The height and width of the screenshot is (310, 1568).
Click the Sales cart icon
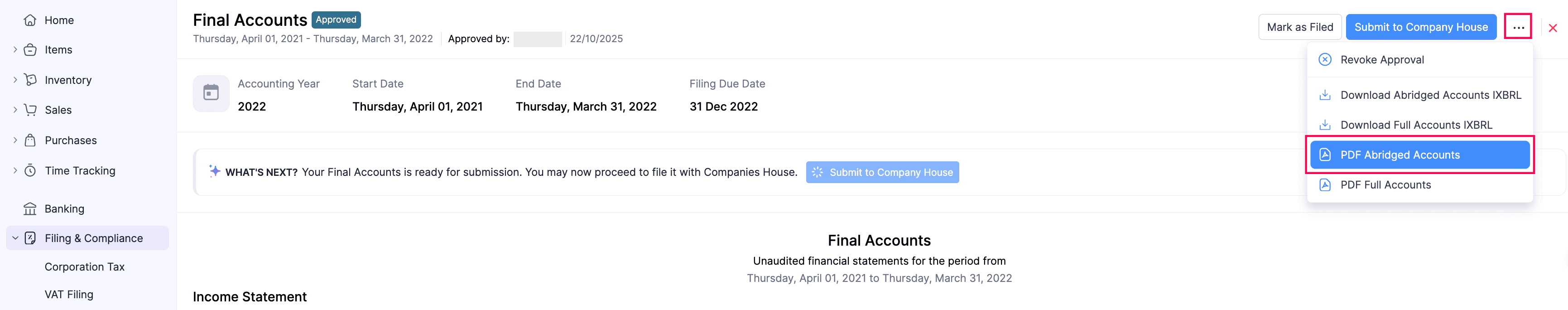30,110
